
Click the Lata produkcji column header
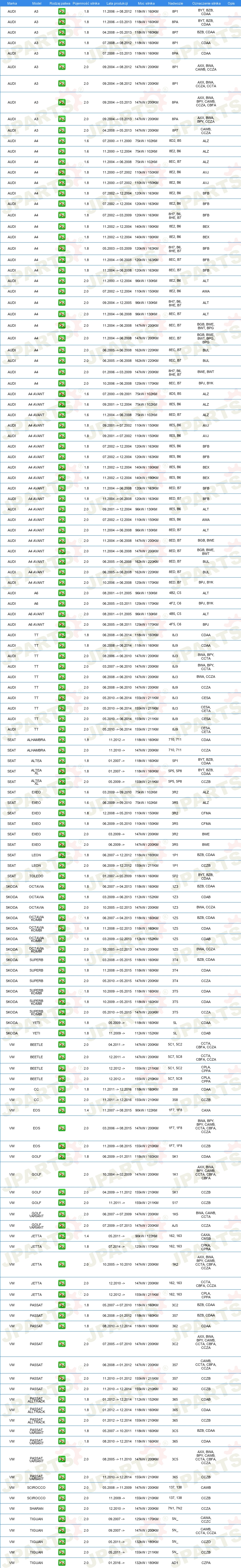117,3
